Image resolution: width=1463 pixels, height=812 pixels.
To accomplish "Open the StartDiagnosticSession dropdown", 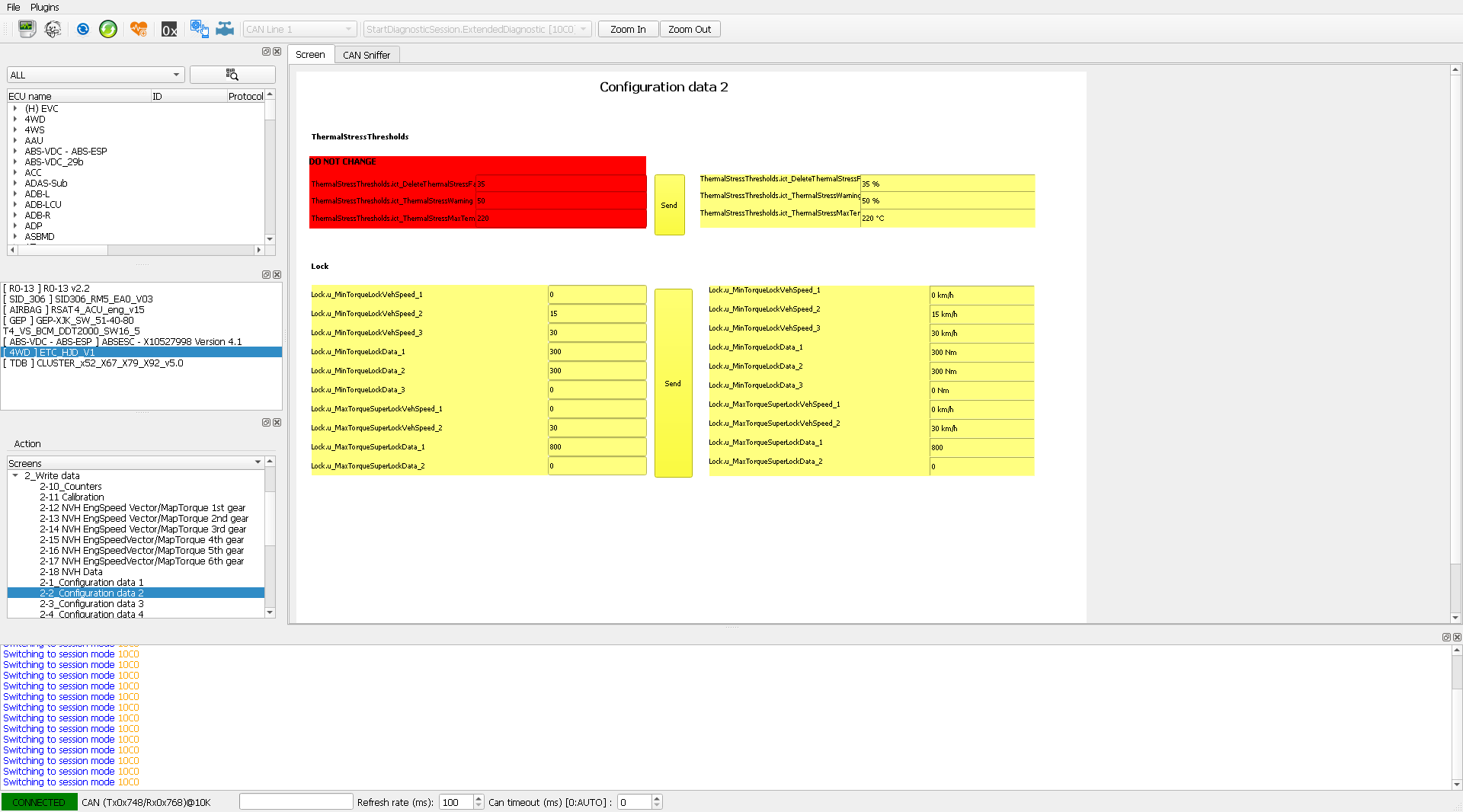I will tap(477, 29).
